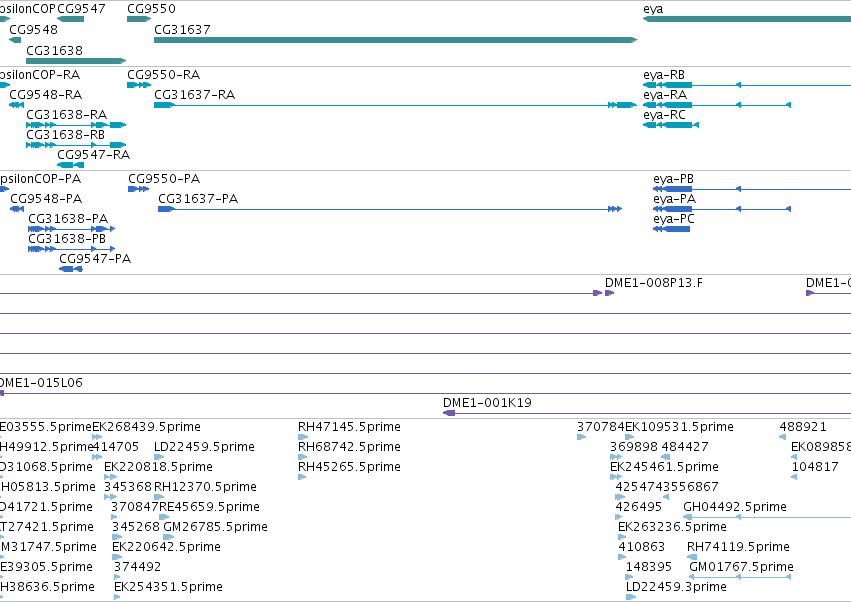Click the CG31637-PA protein label
Viewport: 851px width, 602px height.
198,199
